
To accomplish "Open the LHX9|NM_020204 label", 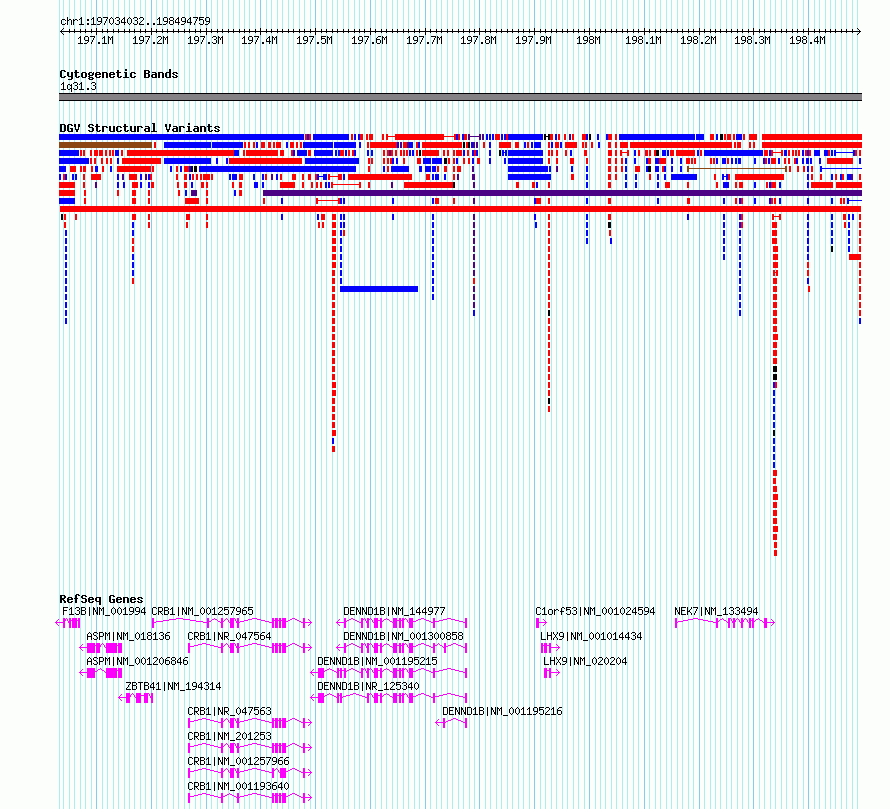I will [585, 661].
